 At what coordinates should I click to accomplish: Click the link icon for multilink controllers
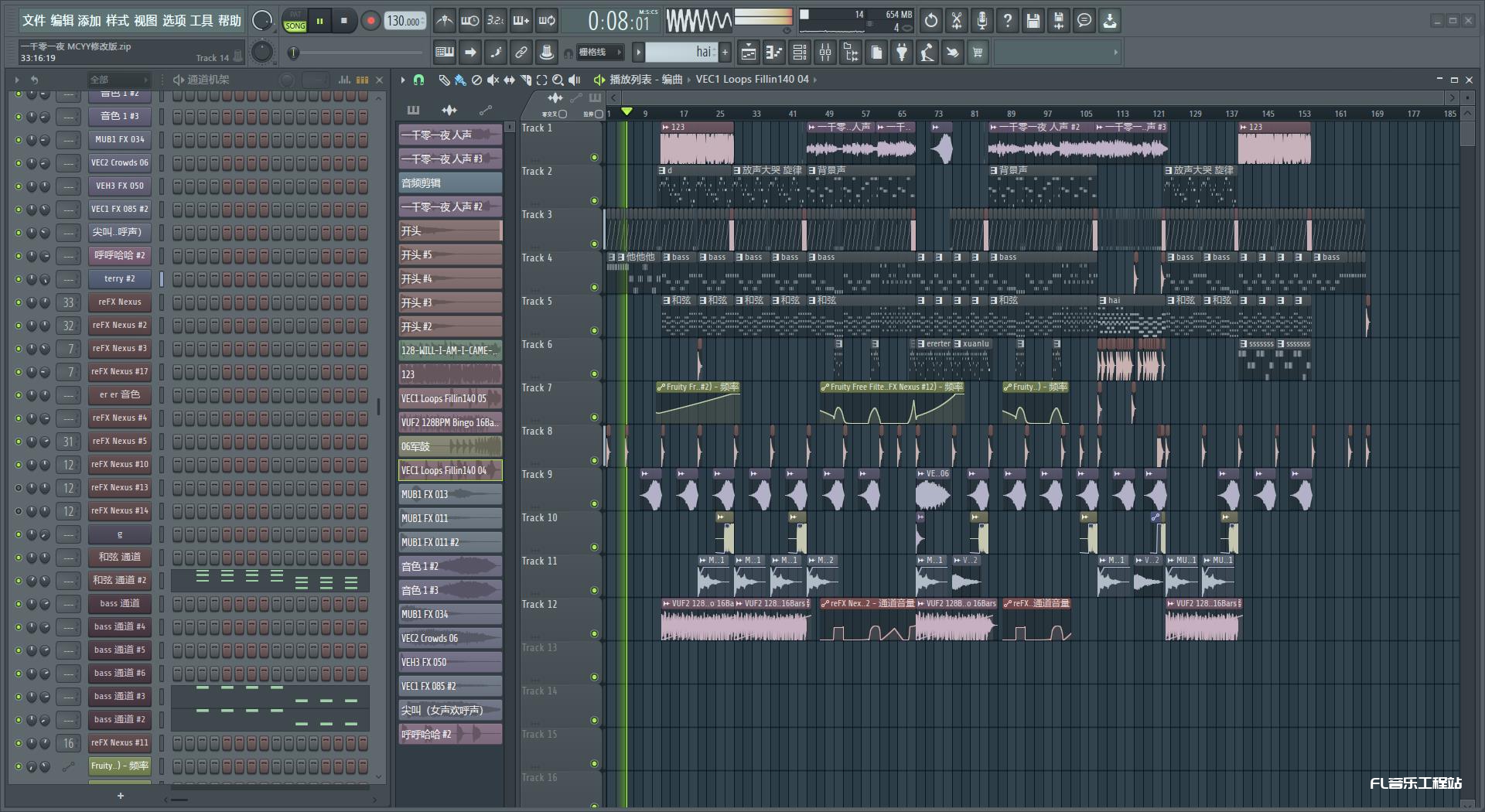pyautogui.click(x=521, y=53)
